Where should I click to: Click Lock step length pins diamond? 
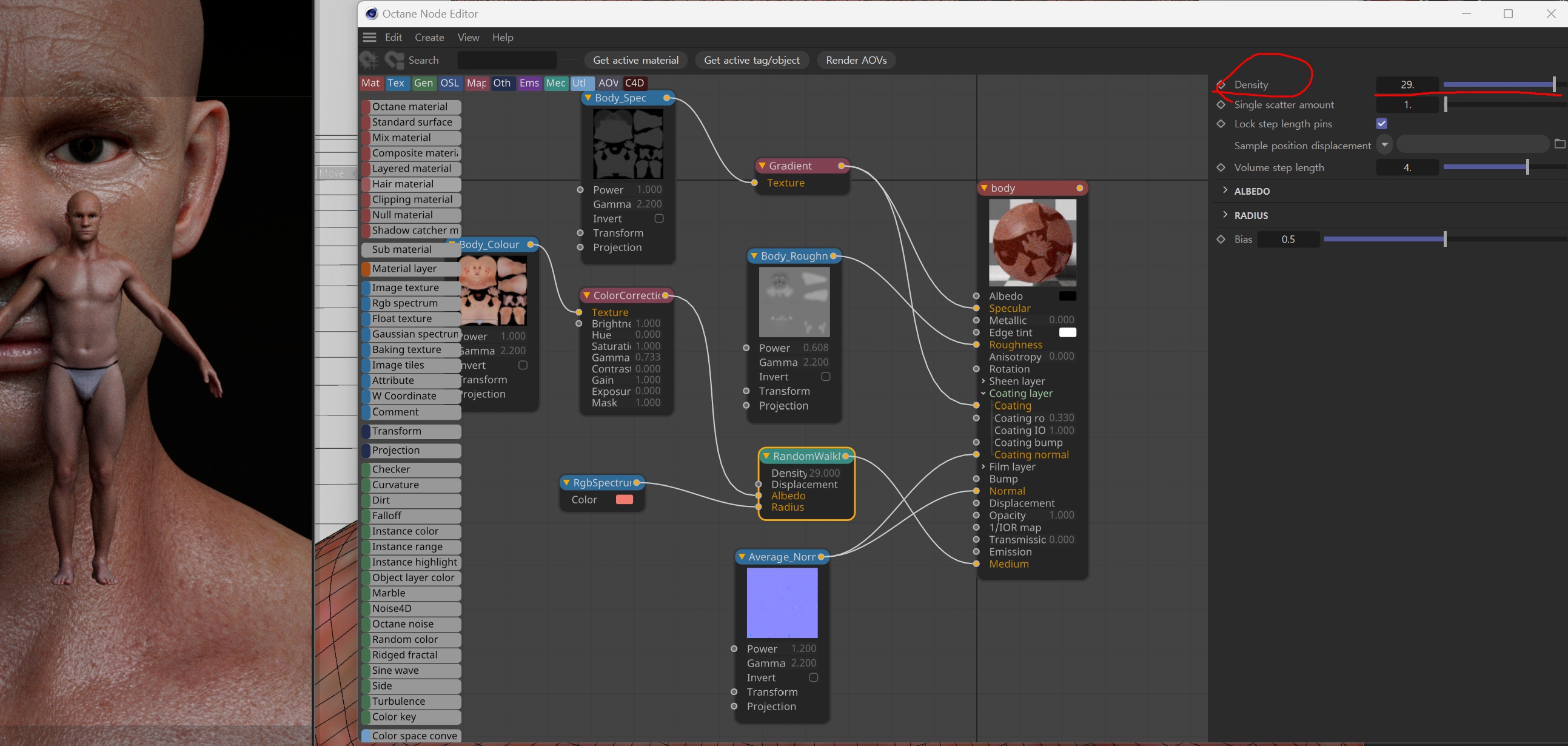point(1221,124)
